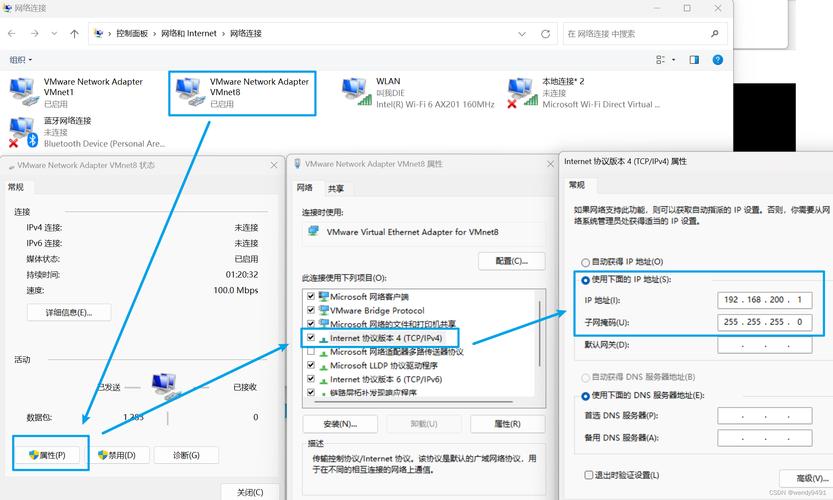Click the 子网掩码 input field
The image size is (833, 500).
click(764, 322)
